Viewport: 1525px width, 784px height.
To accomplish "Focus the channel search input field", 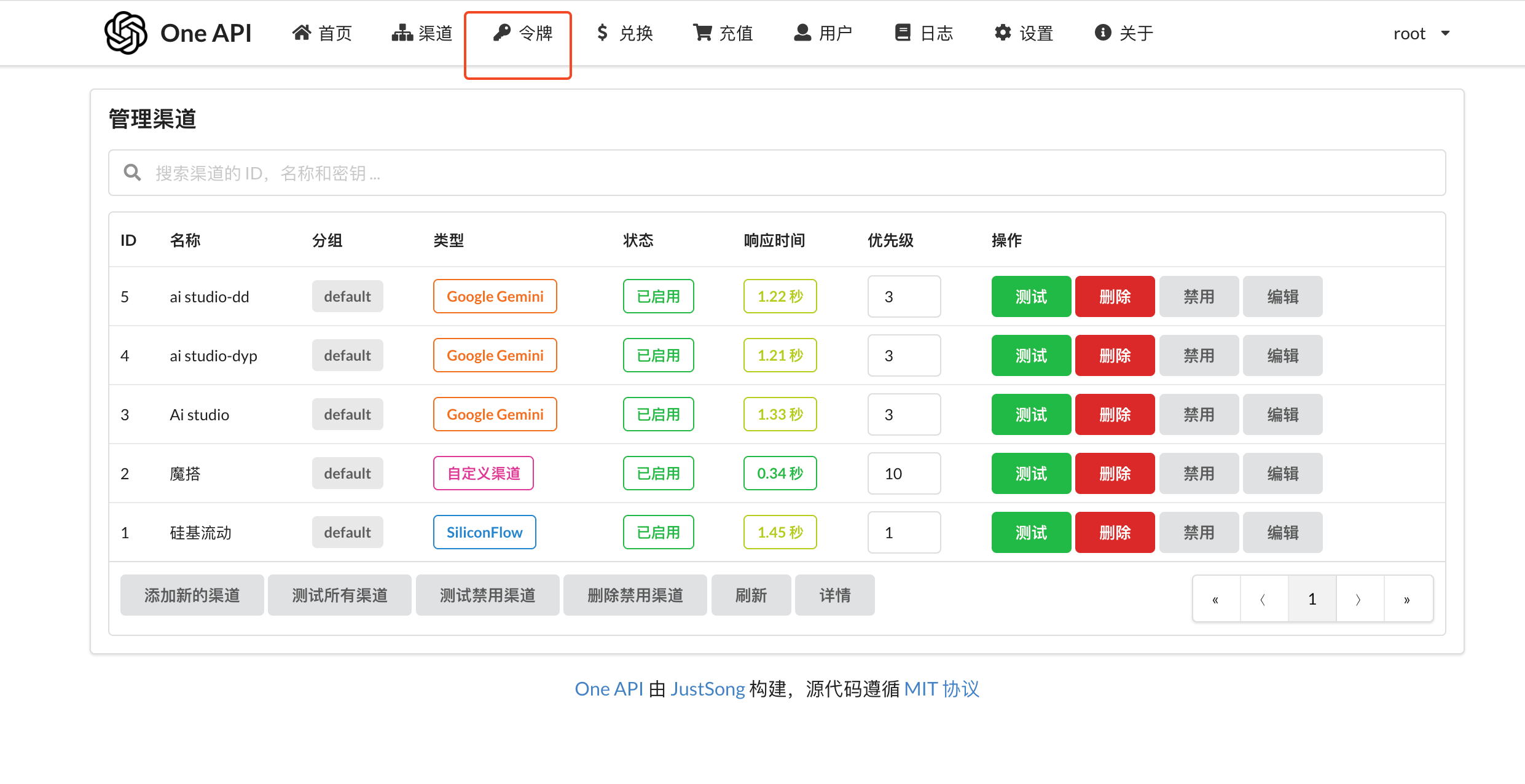I will (x=777, y=173).
